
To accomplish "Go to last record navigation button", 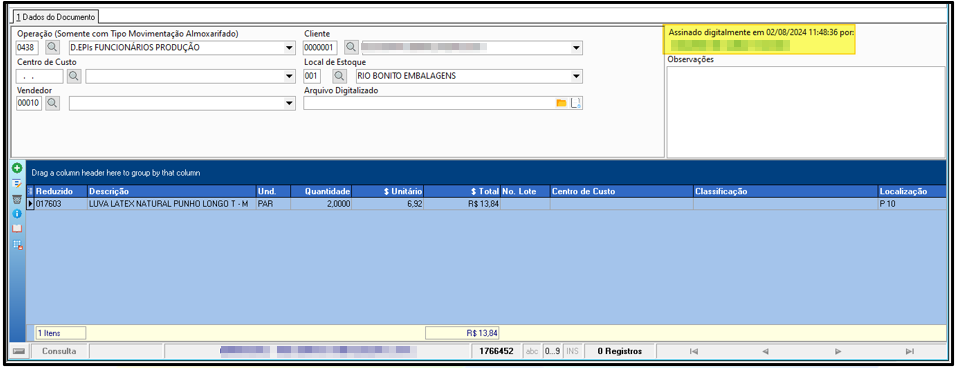I will [x=910, y=352].
